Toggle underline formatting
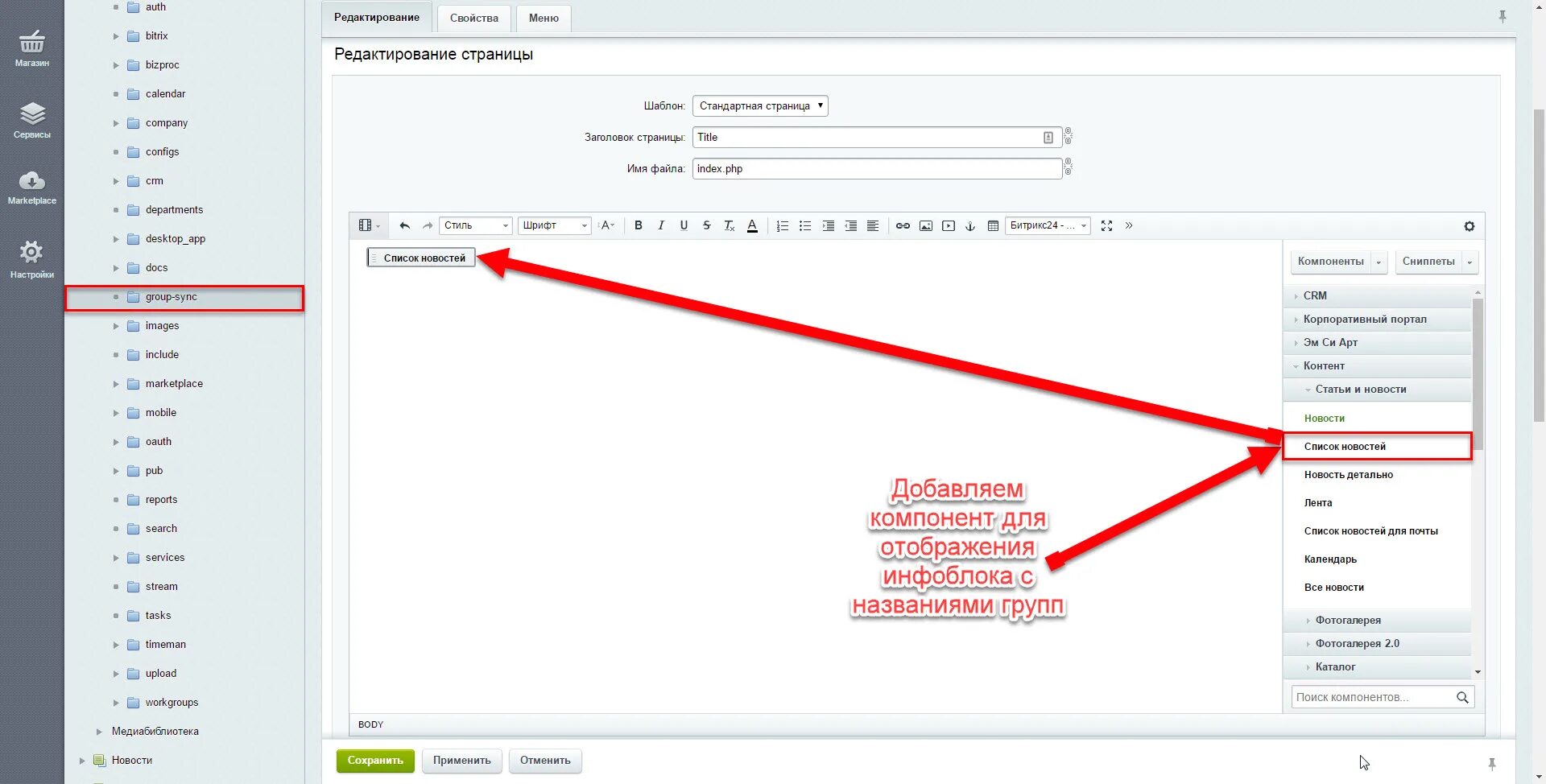Image resolution: width=1546 pixels, height=784 pixels. coord(684,225)
